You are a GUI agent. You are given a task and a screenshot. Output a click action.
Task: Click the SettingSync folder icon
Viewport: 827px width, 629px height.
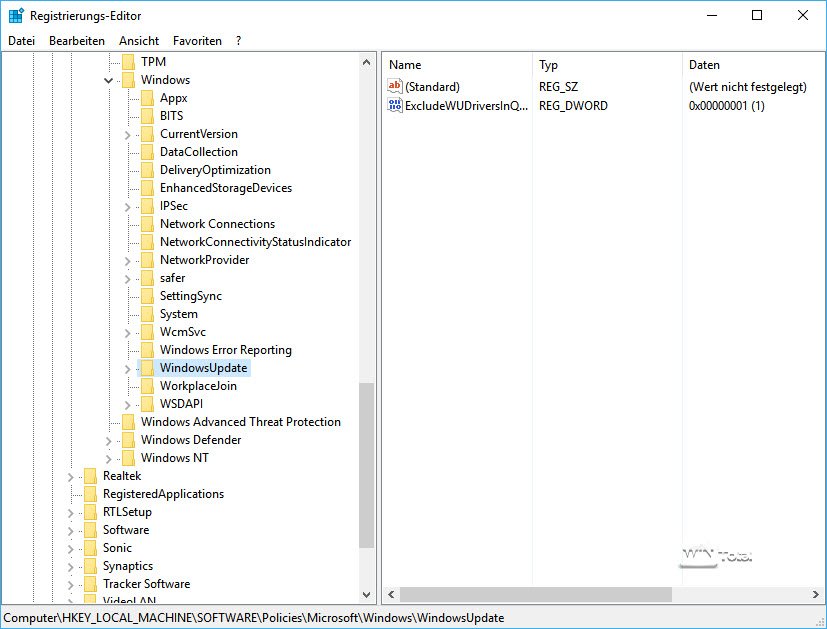tap(147, 296)
